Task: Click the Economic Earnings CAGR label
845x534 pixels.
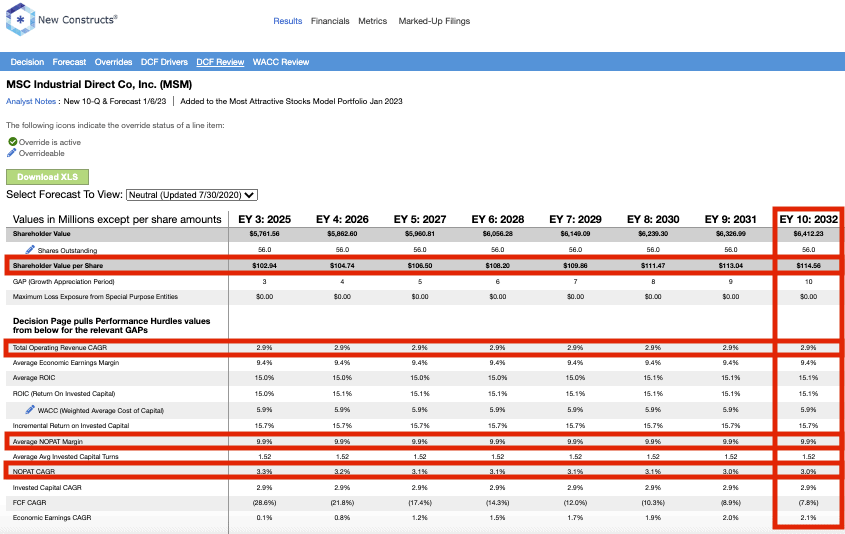Action: [52, 518]
